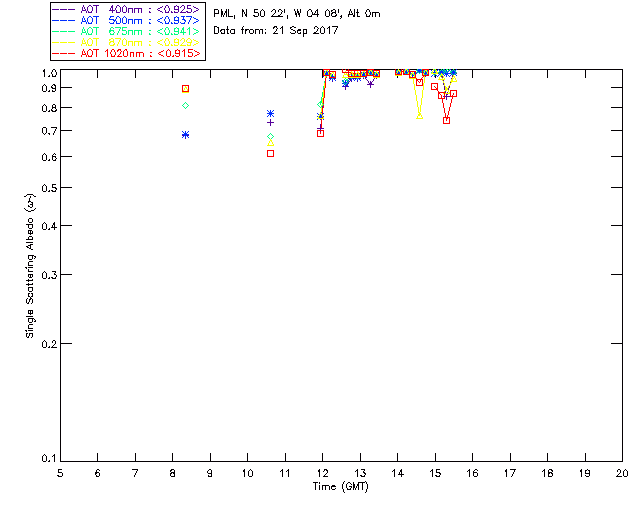Click y-axis tick label '0.3'
Image resolution: width=640 pixels, height=512 pixels.
coord(49,275)
